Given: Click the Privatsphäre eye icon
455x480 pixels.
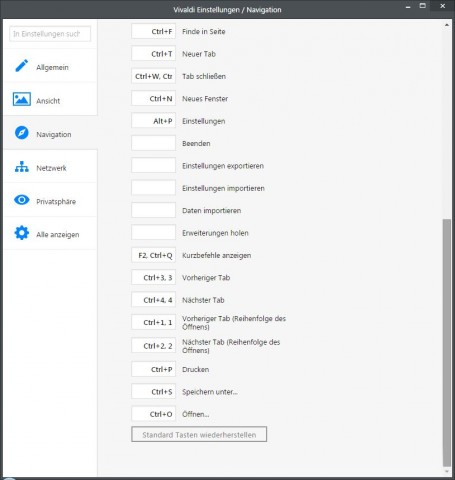Looking at the screenshot, I should (22, 200).
